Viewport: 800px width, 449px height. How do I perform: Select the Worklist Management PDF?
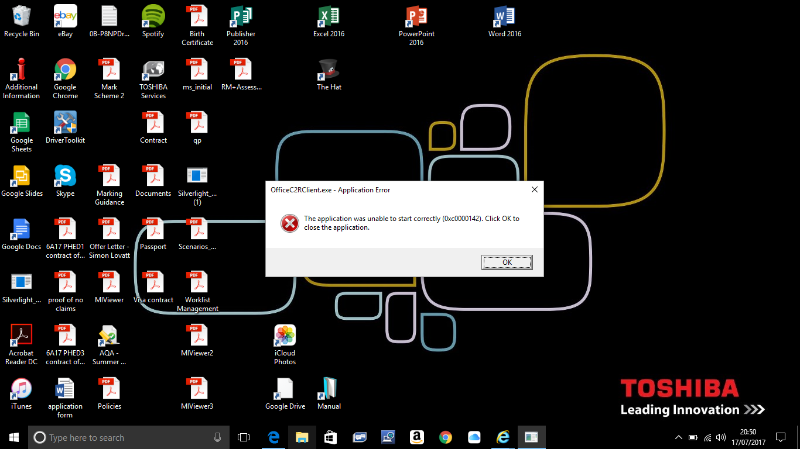point(197,291)
